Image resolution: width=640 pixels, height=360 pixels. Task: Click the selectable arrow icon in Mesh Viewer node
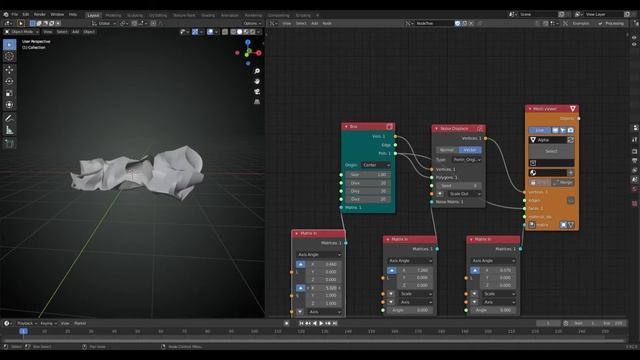coord(563,130)
